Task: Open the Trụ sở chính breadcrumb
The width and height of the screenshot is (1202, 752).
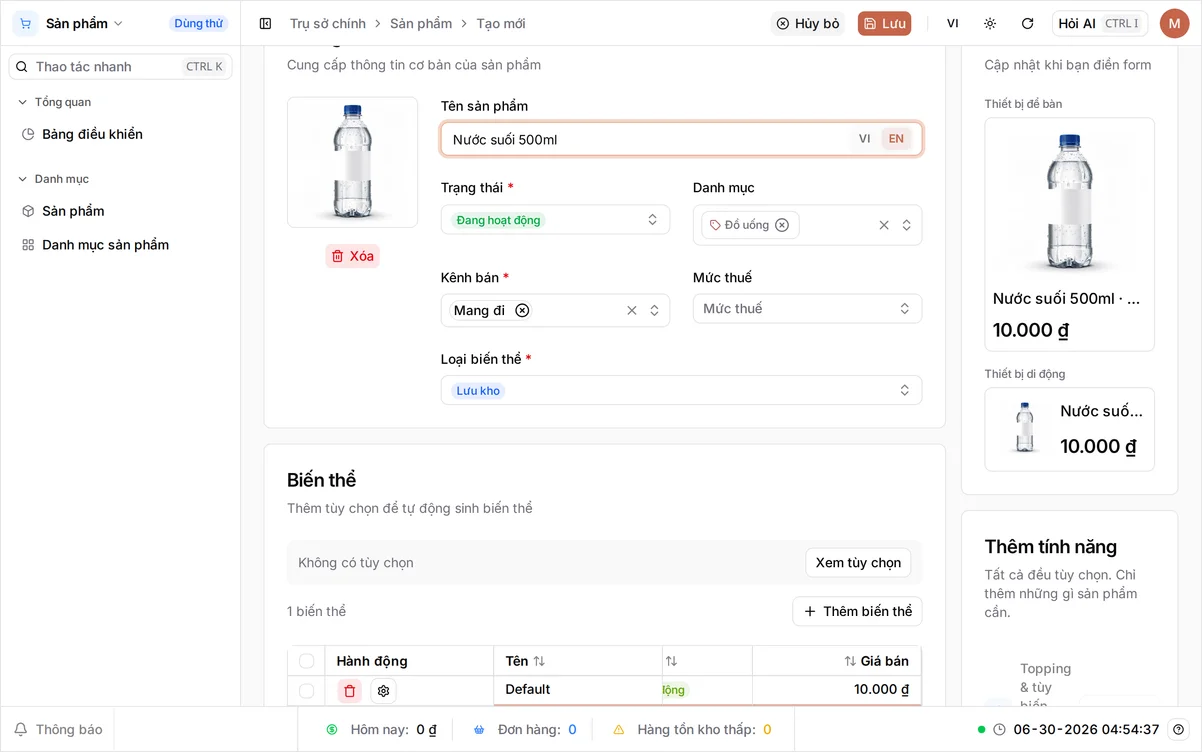Action: tap(327, 23)
